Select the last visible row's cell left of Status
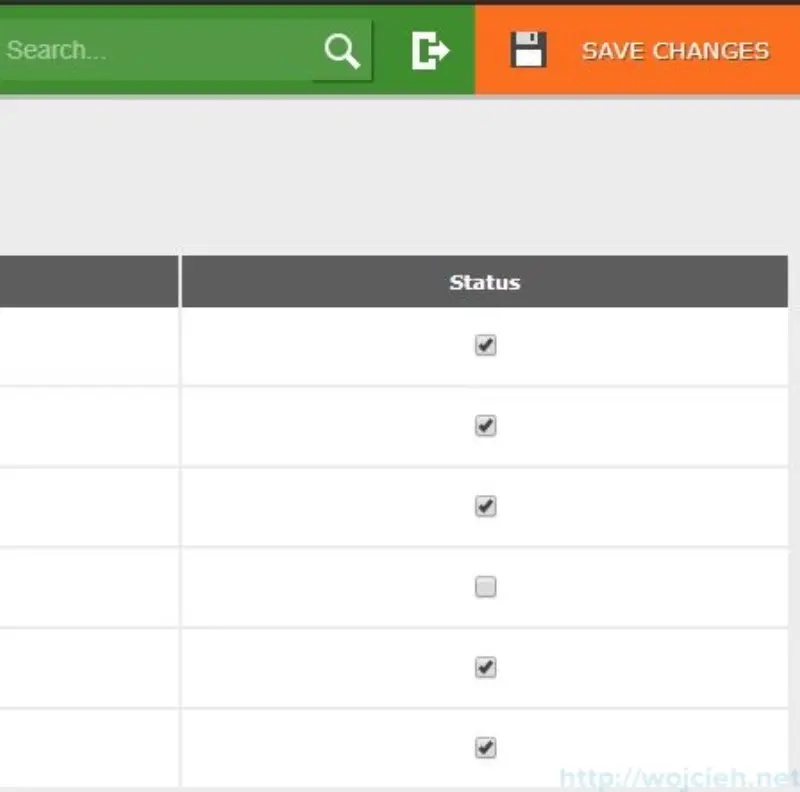The height and width of the screenshot is (792, 800). click(x=88, y=747)
